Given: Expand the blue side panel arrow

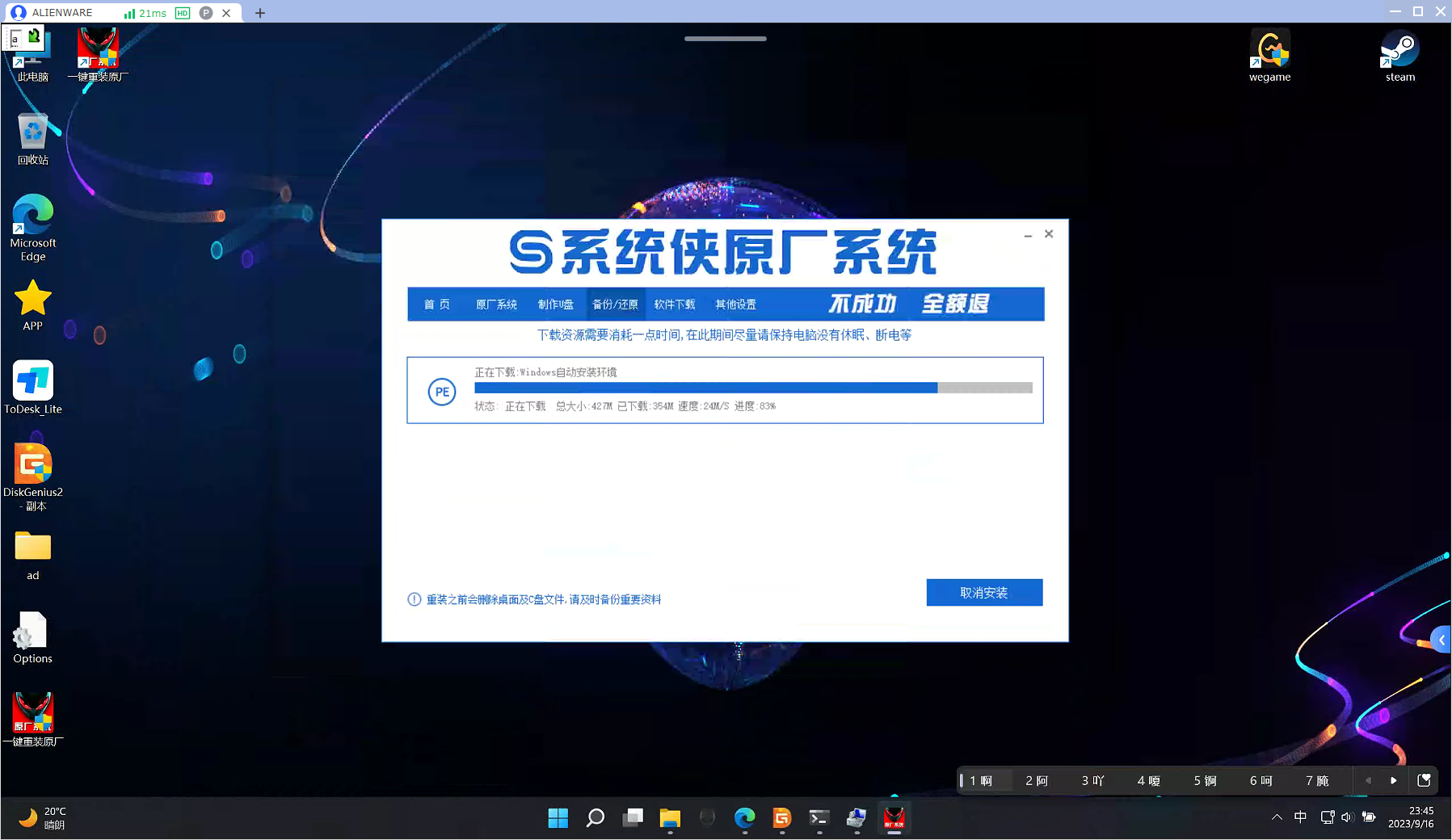Looking at the screenshot, I should (1441, 640).
